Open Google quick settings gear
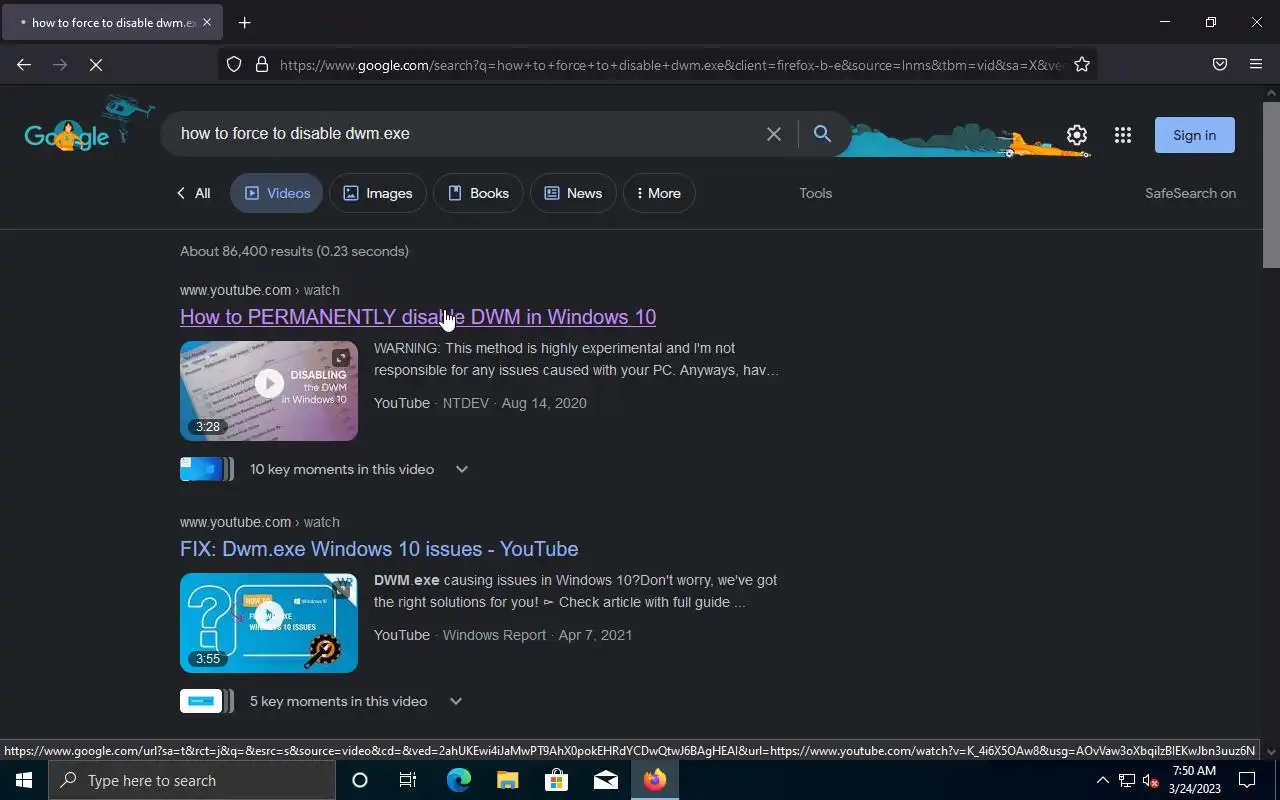The image size is (1280, 800). point(1077,135)
